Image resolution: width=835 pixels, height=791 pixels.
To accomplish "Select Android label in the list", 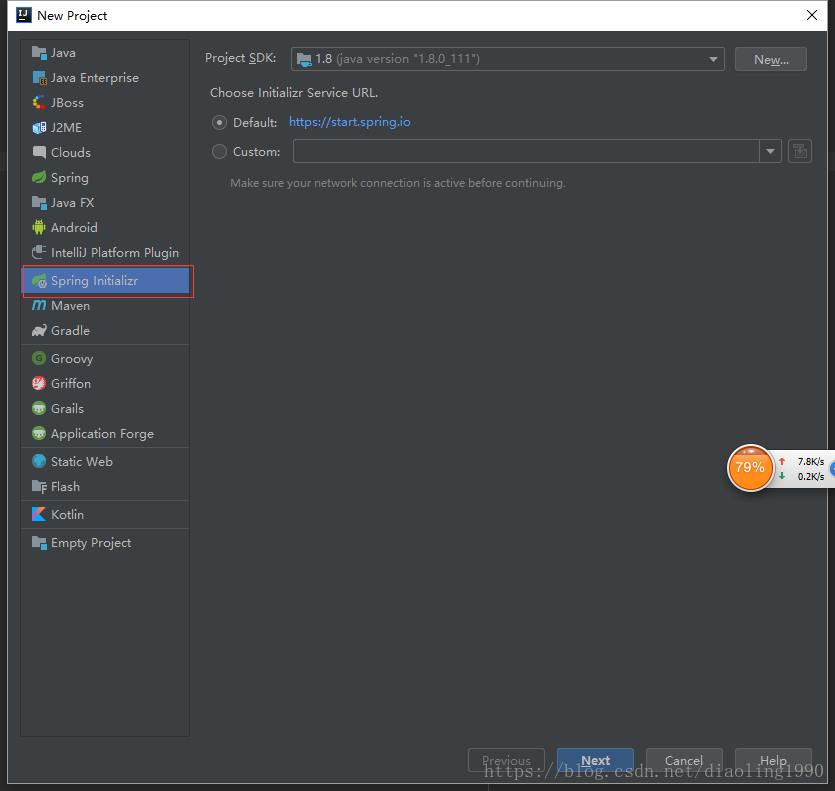I will (74, 227).
